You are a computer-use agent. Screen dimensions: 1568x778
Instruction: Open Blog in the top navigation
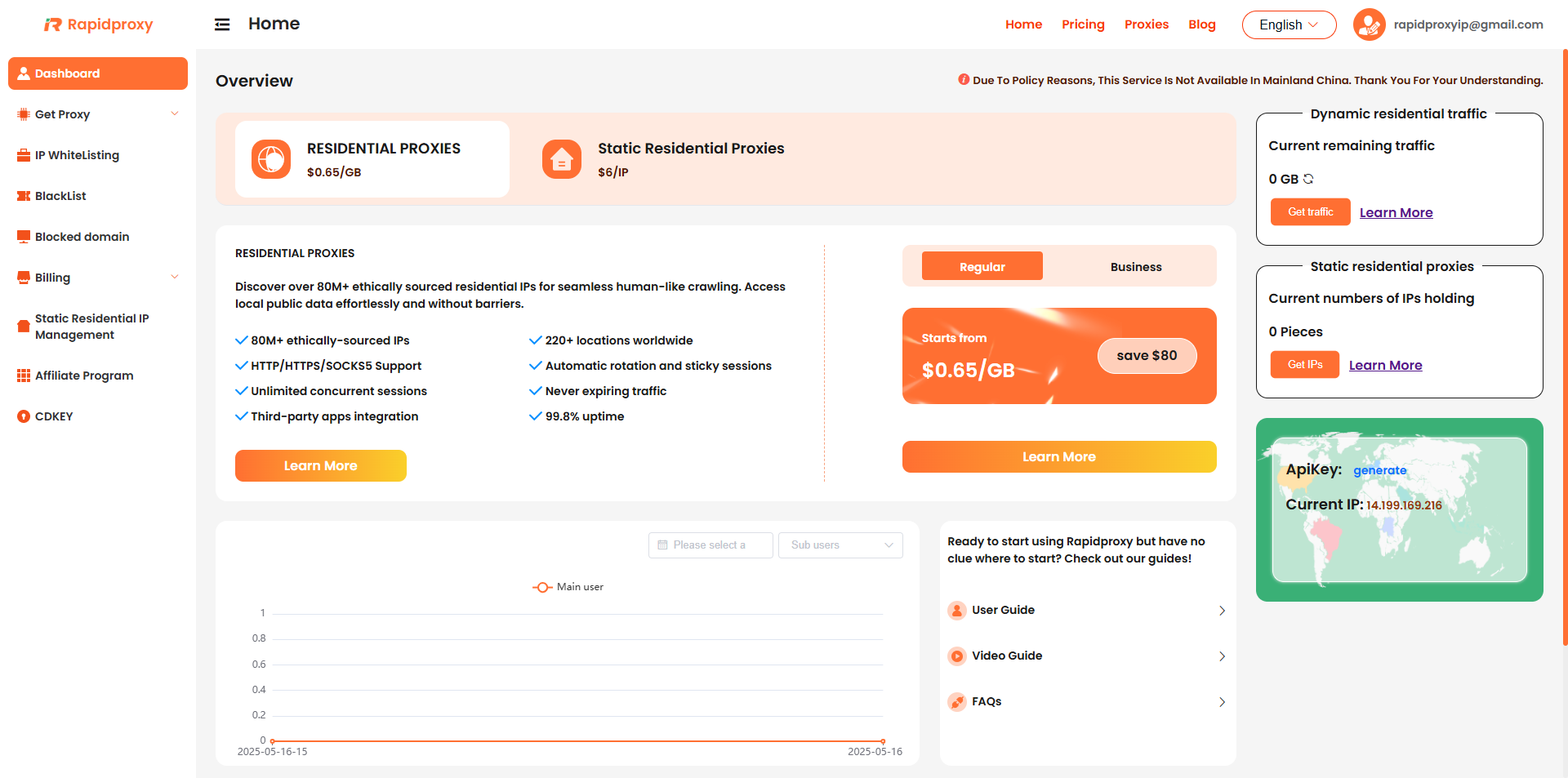[x=1201, y=24]
